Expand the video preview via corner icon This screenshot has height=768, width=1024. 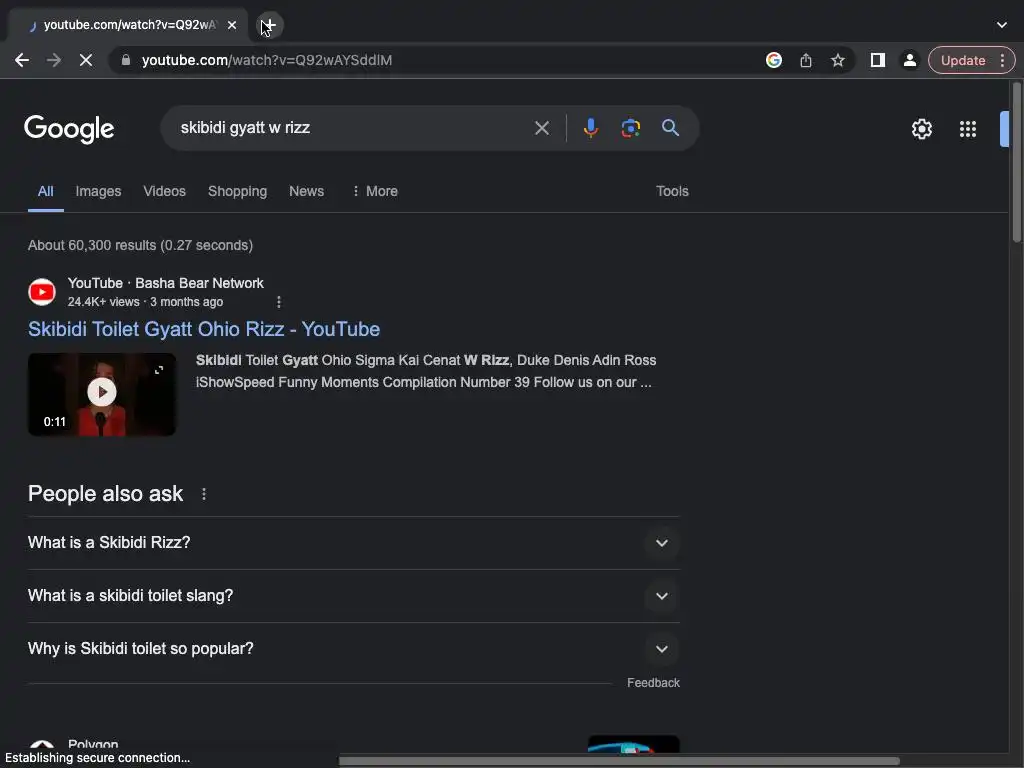click(x=159, y=370)
